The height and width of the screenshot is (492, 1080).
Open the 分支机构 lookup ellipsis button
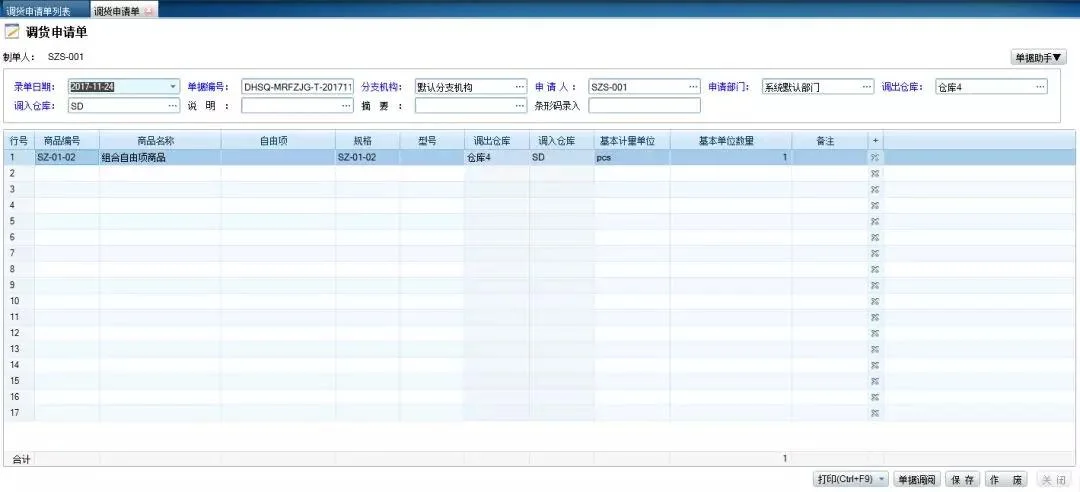point(520,87)
